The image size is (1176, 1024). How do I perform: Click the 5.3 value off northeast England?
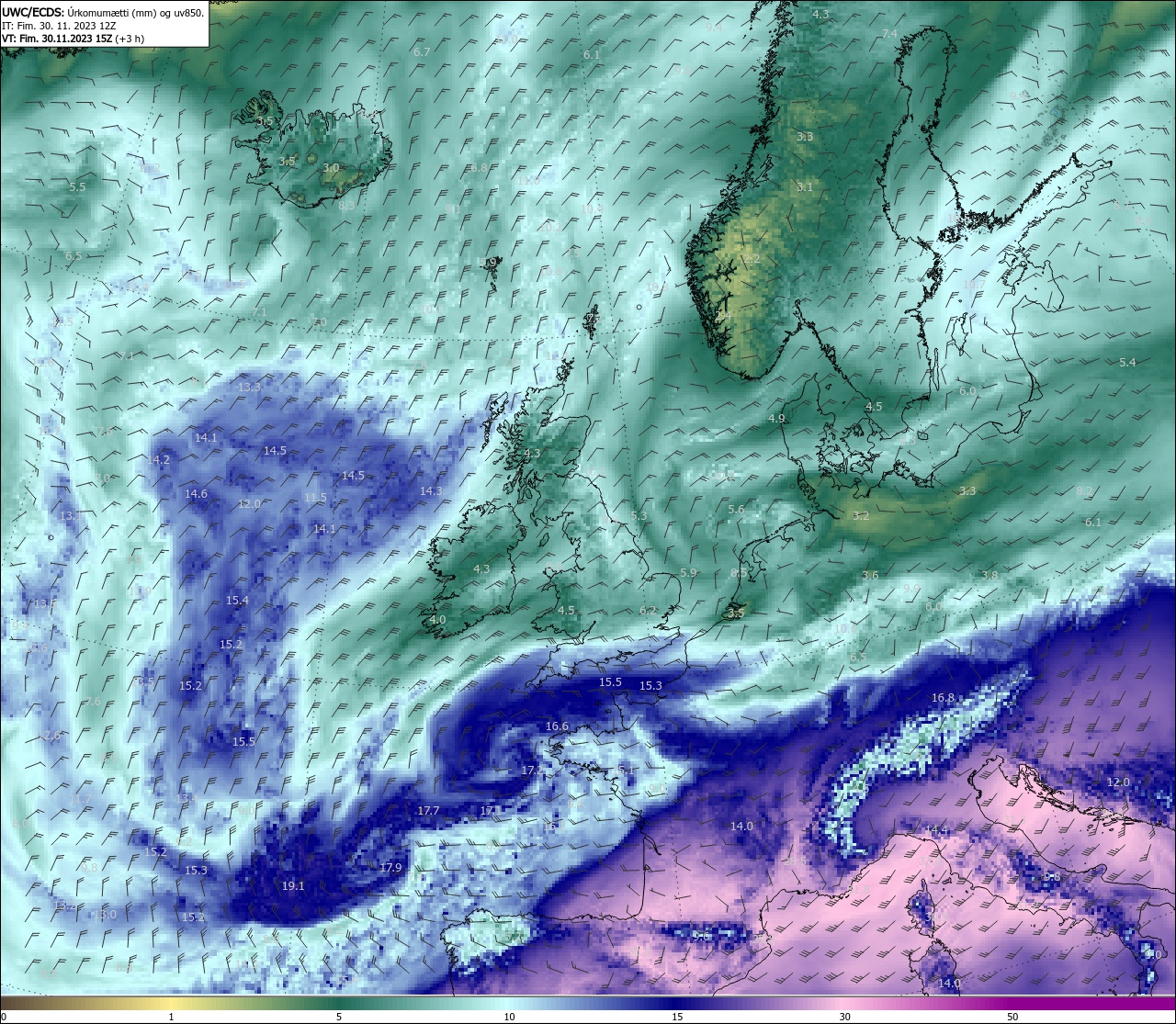tap(639, 516)
